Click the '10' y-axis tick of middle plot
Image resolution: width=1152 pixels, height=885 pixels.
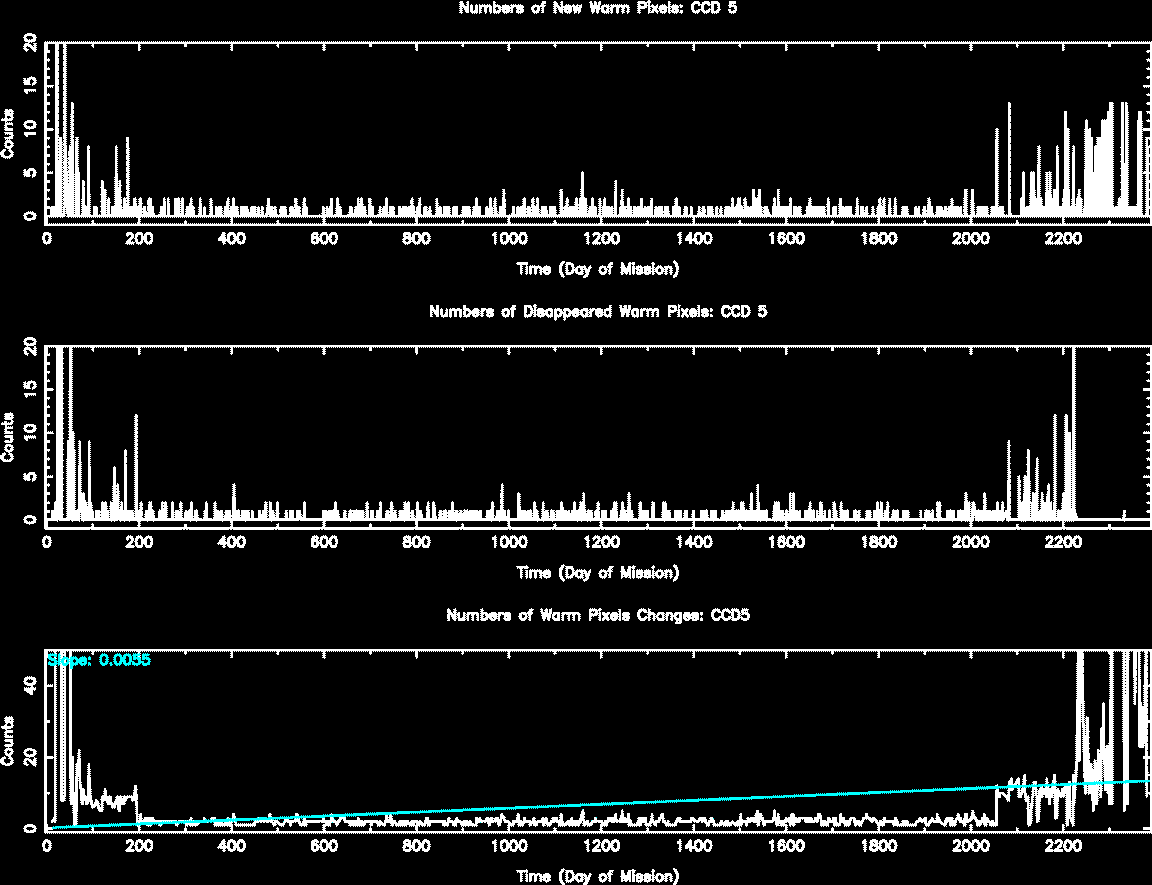click(30, 431)
